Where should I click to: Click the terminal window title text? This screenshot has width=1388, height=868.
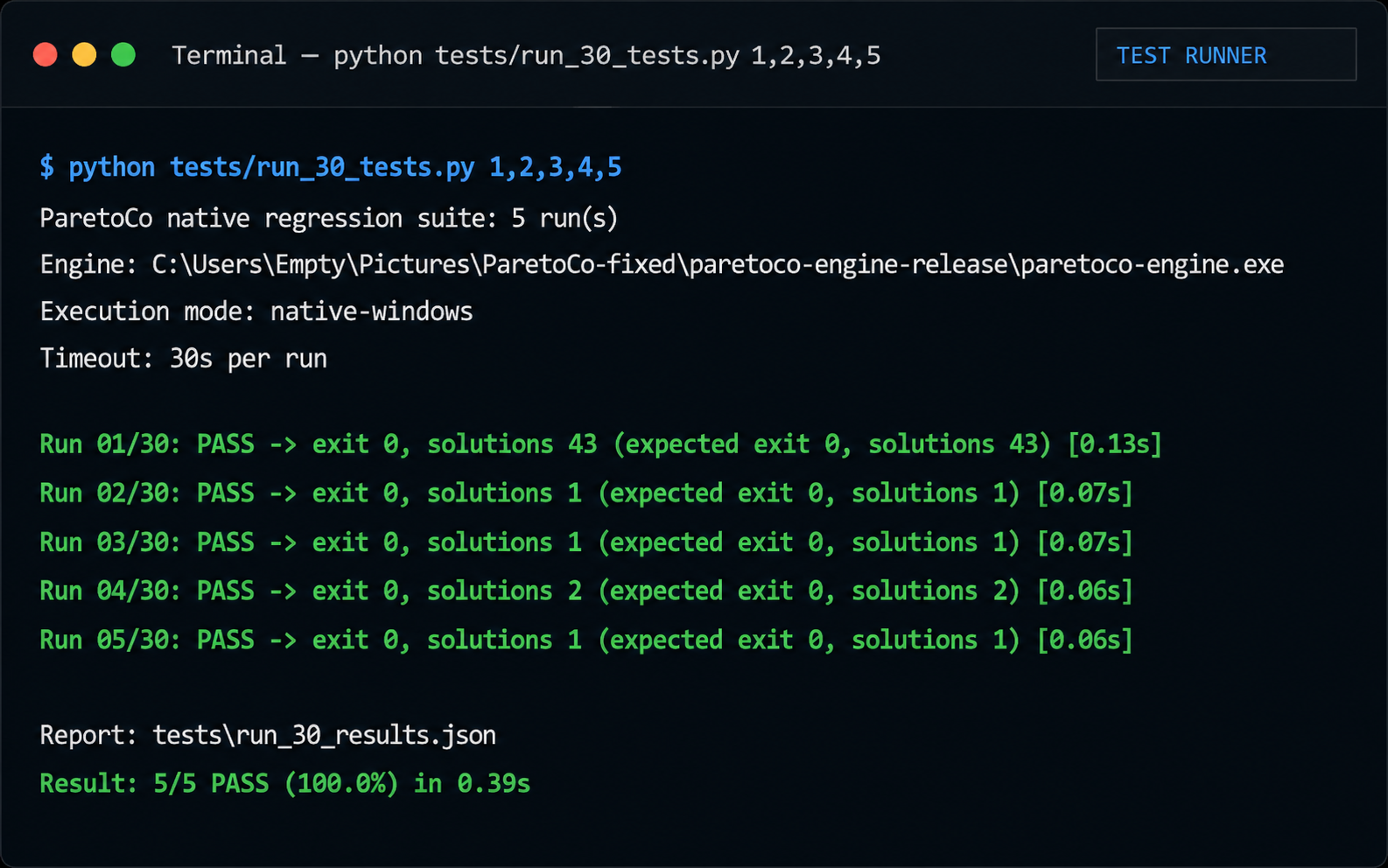coord(526,56)
